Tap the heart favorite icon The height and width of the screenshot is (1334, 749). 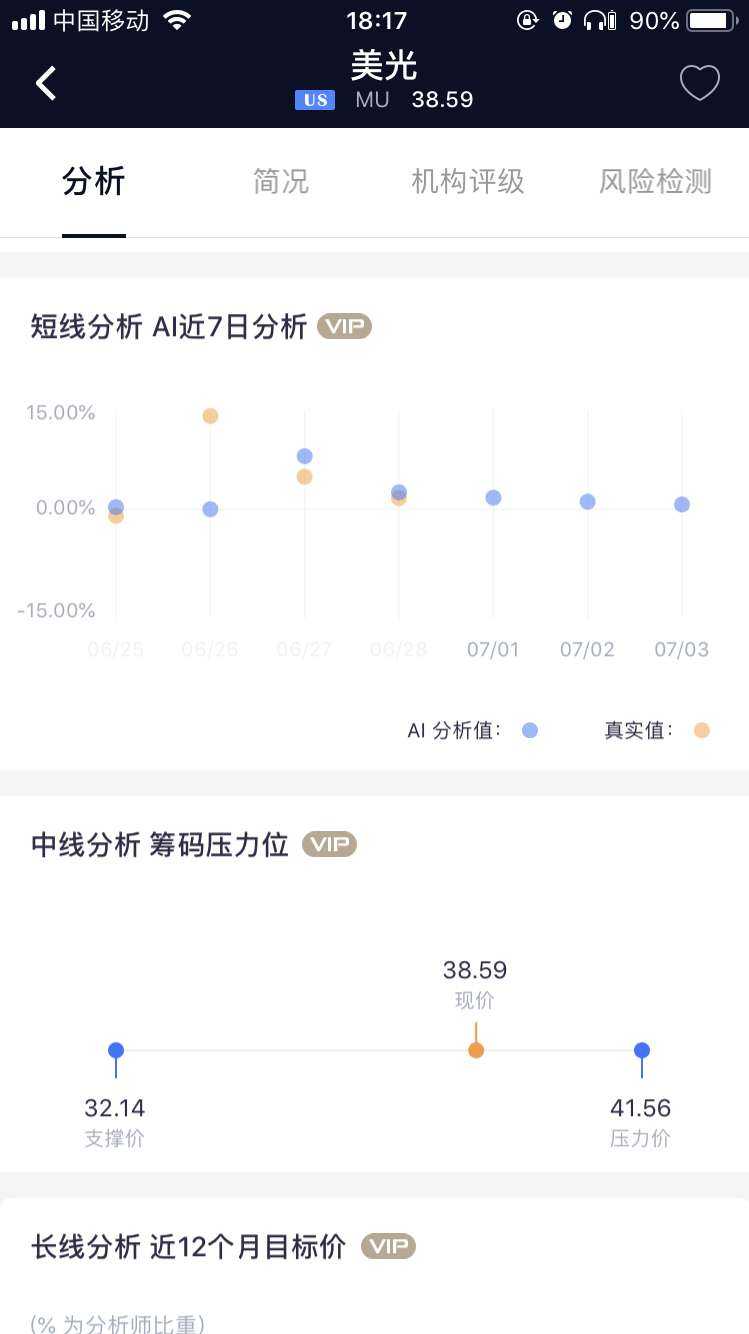click(x=700, y=83)
